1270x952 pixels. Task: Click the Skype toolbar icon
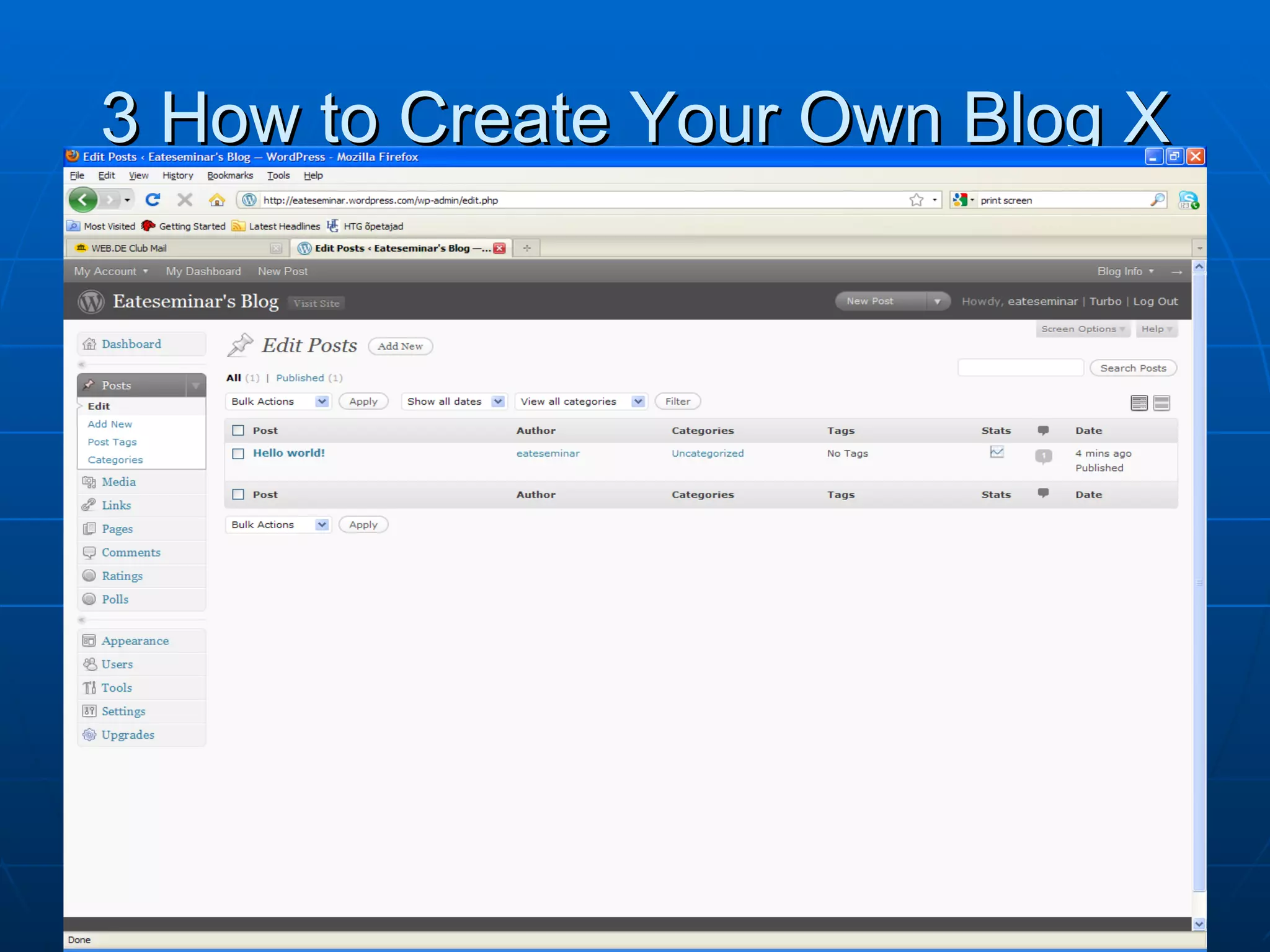(1188, 200)
